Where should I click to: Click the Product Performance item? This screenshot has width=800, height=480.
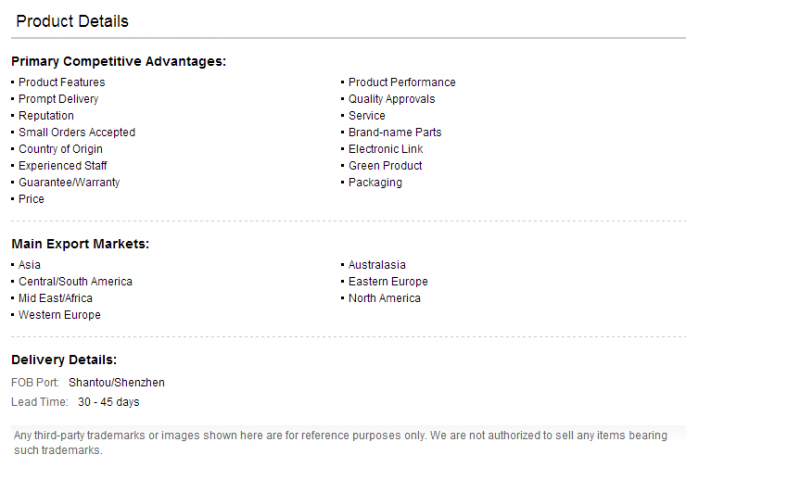[x=402, y=82]
